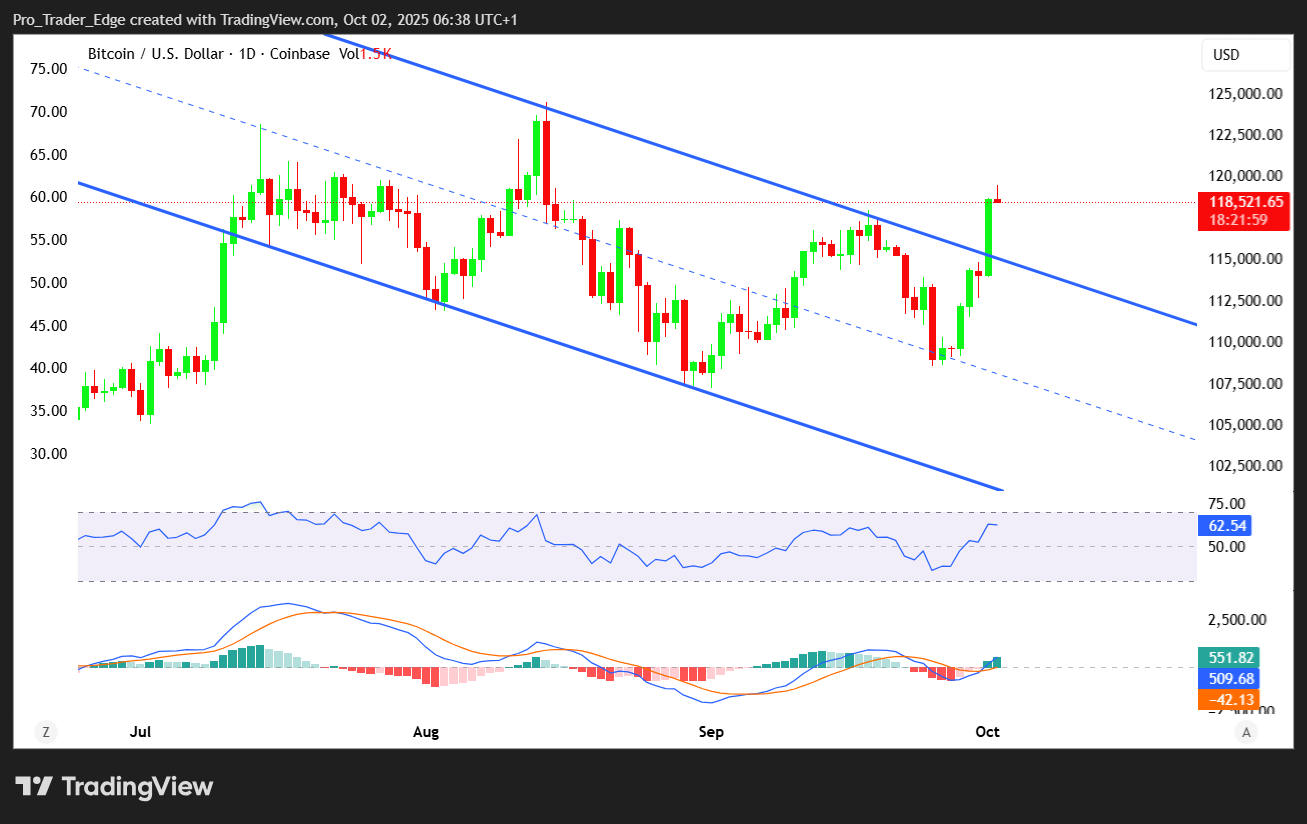1307x824 pixels.
Task: Click the RSI value label 62.54
Action: click(1223, 525)
